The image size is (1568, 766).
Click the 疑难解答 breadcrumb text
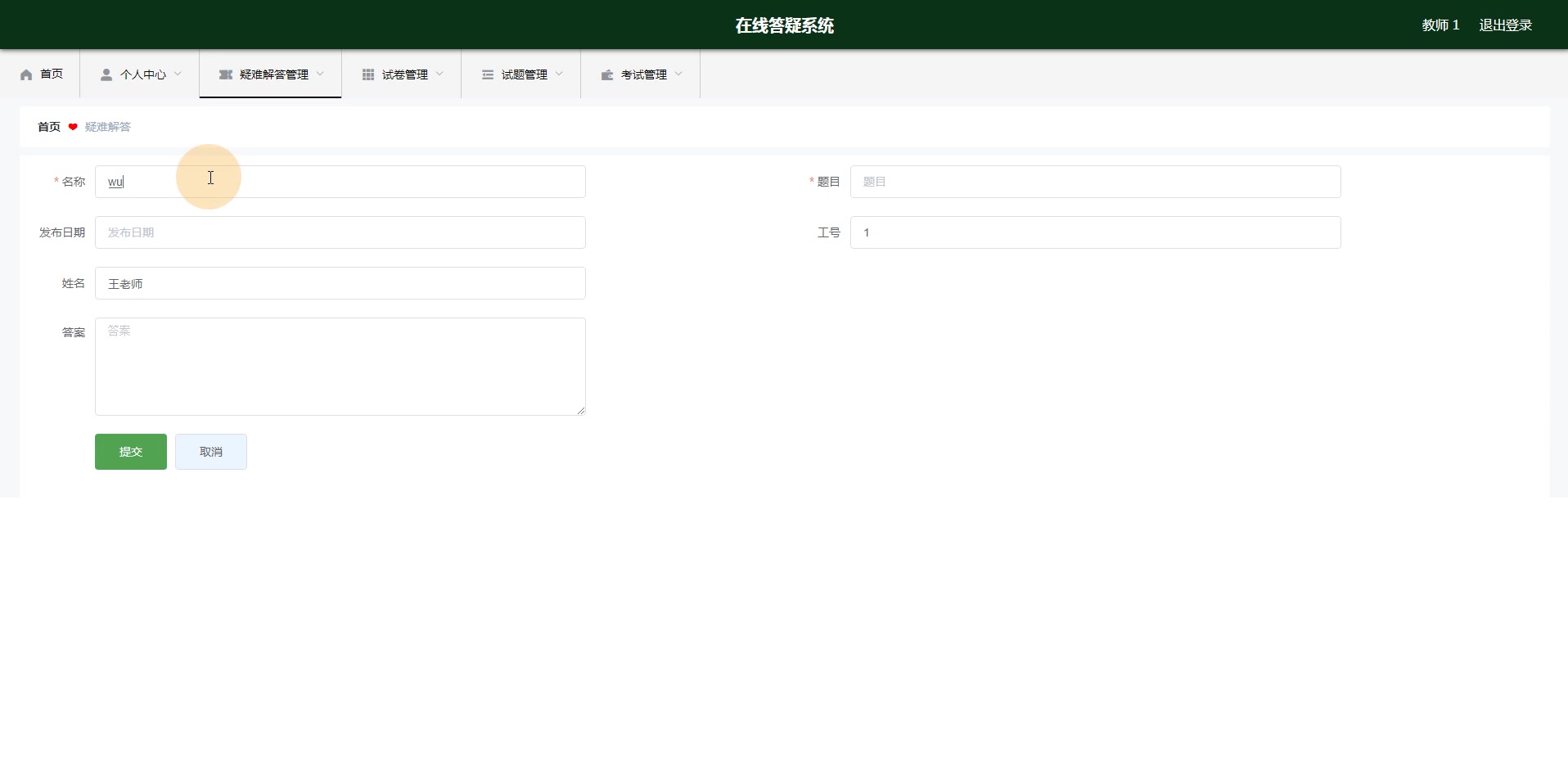(108, 127)
